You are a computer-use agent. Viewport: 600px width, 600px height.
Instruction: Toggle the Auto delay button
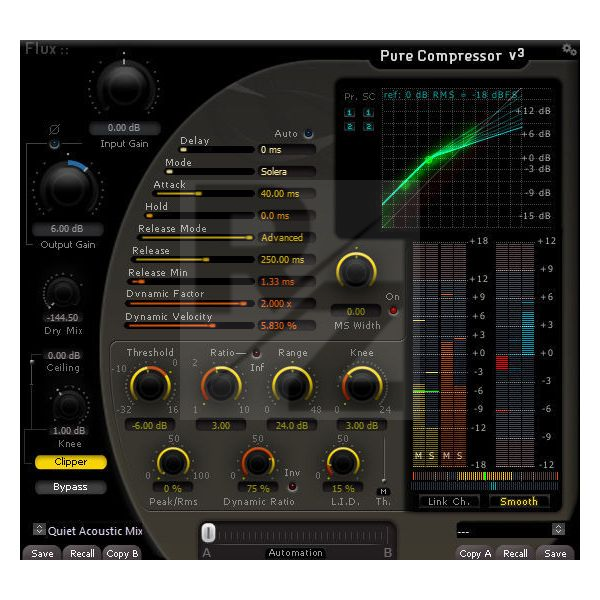[308, 134]
